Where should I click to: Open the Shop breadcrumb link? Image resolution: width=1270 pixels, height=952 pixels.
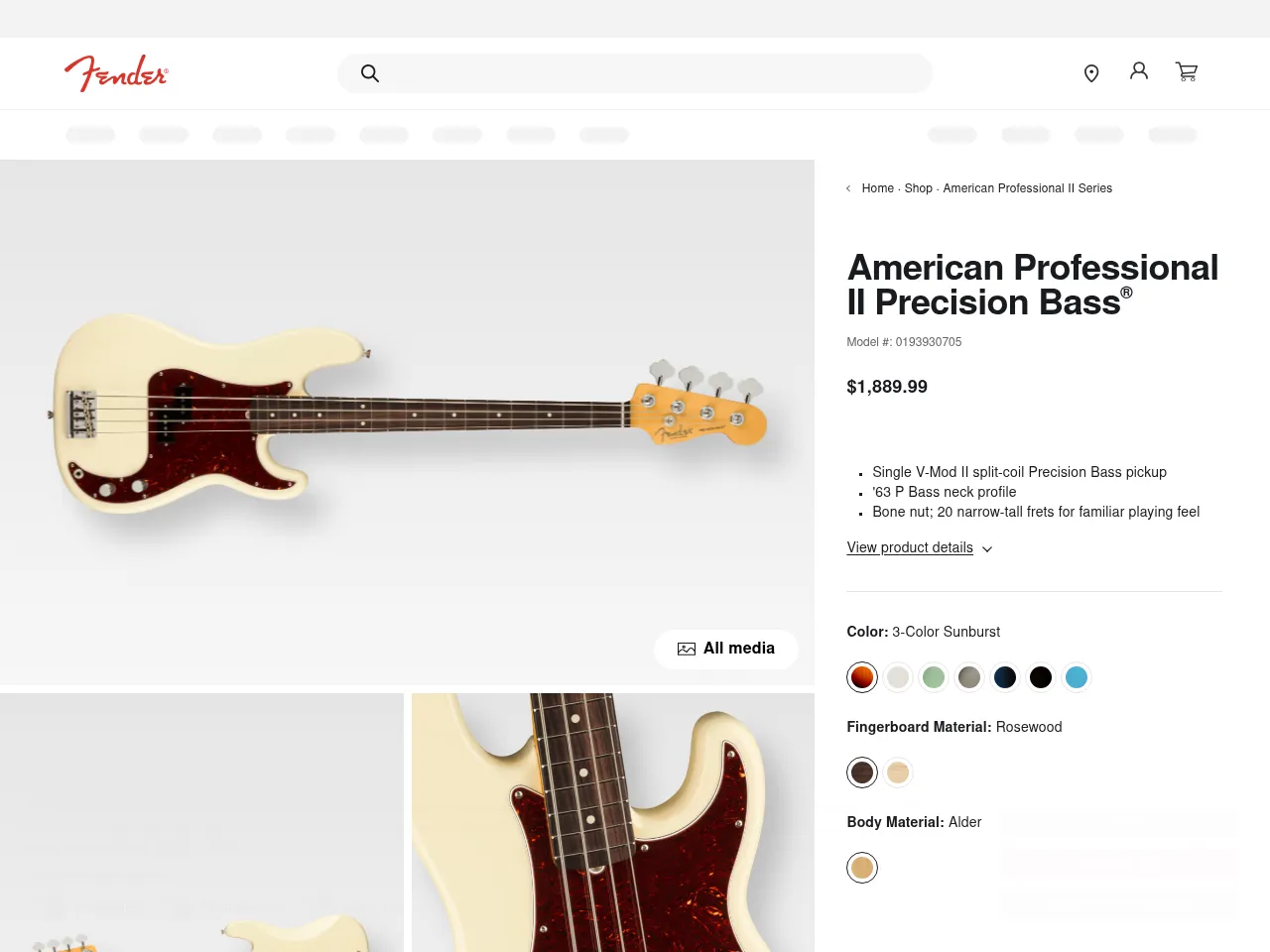click(x=918, y=188)
